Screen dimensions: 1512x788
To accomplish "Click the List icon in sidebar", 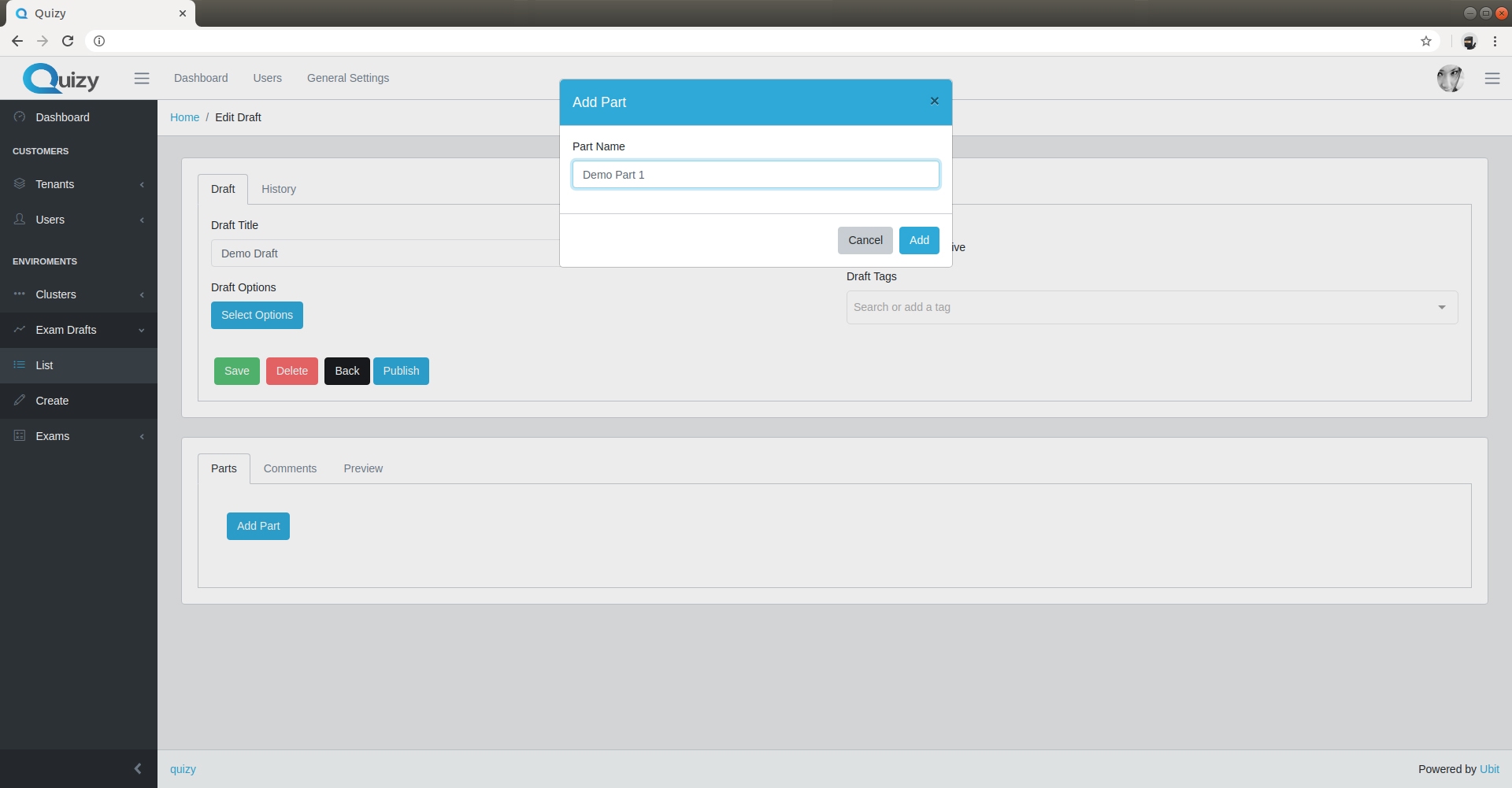I will [x=20, y=364].
